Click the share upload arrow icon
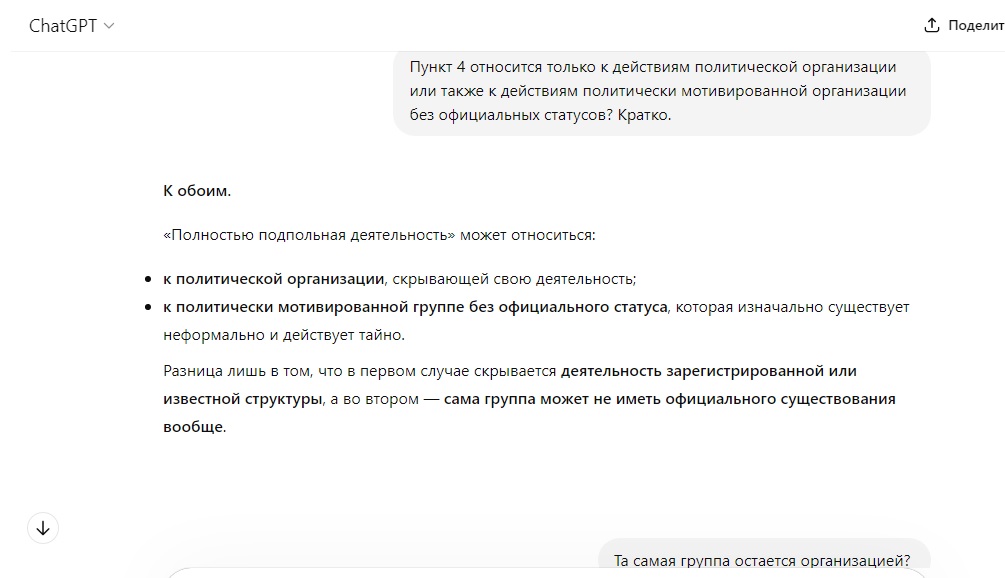 (x=931, y=25)
